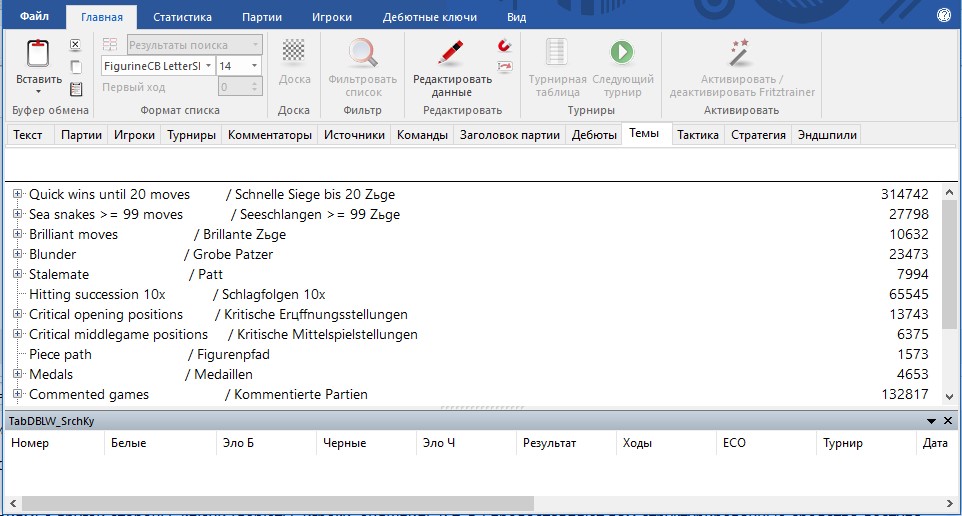The width and height of the screenshot is (962, 516).
Task: Open Фильтровать список magnifier tool
Action: pos(362,53)
